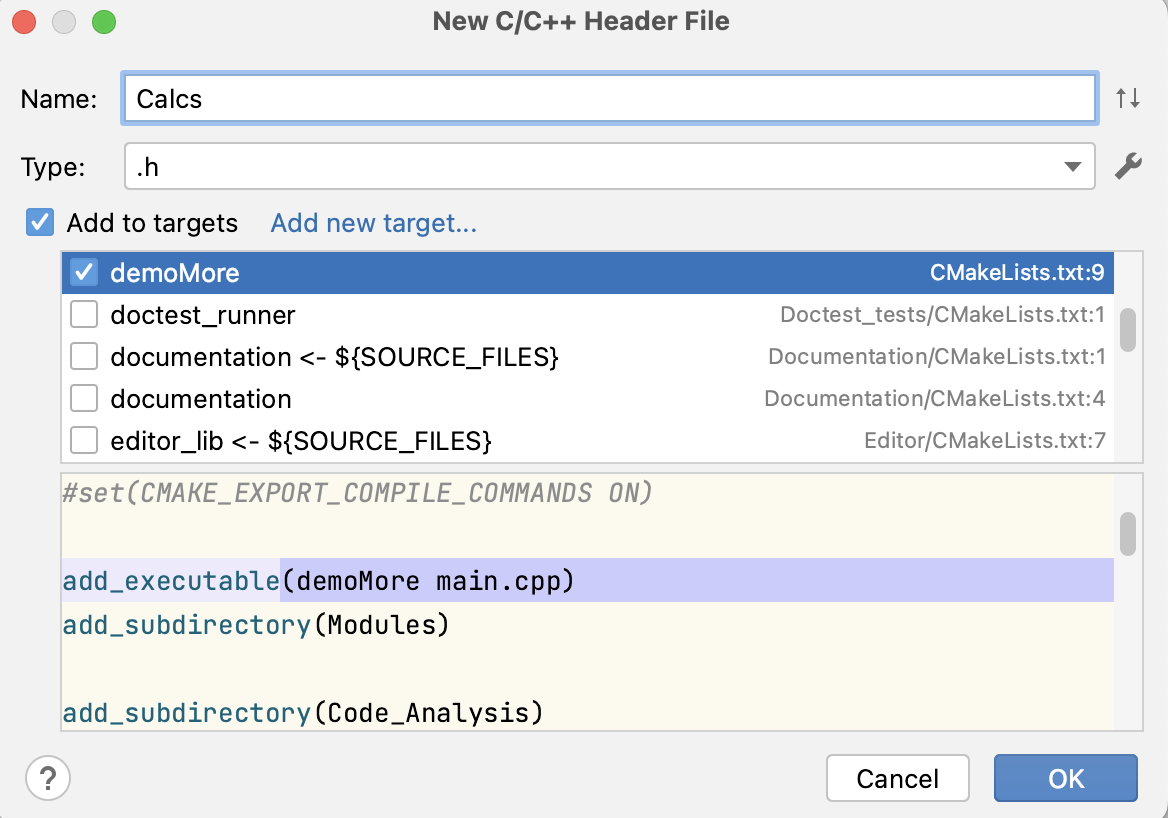Open CMakeLists.txt:9 for demoMore

1020,271
